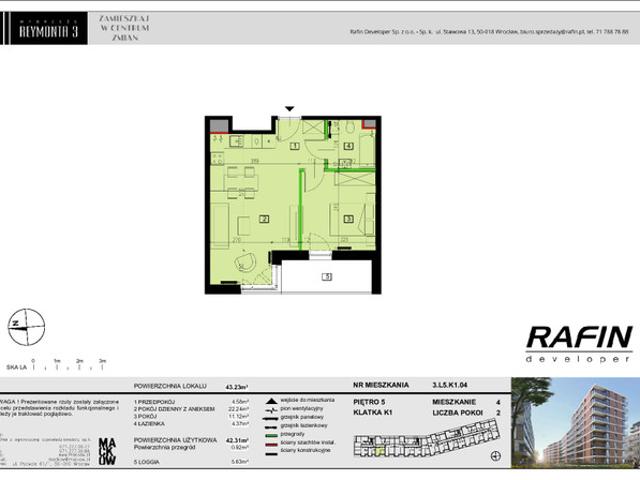The image size is (640, 480).
Task: Click the MAĆKÓW architect logo
Action: point(107,451)
